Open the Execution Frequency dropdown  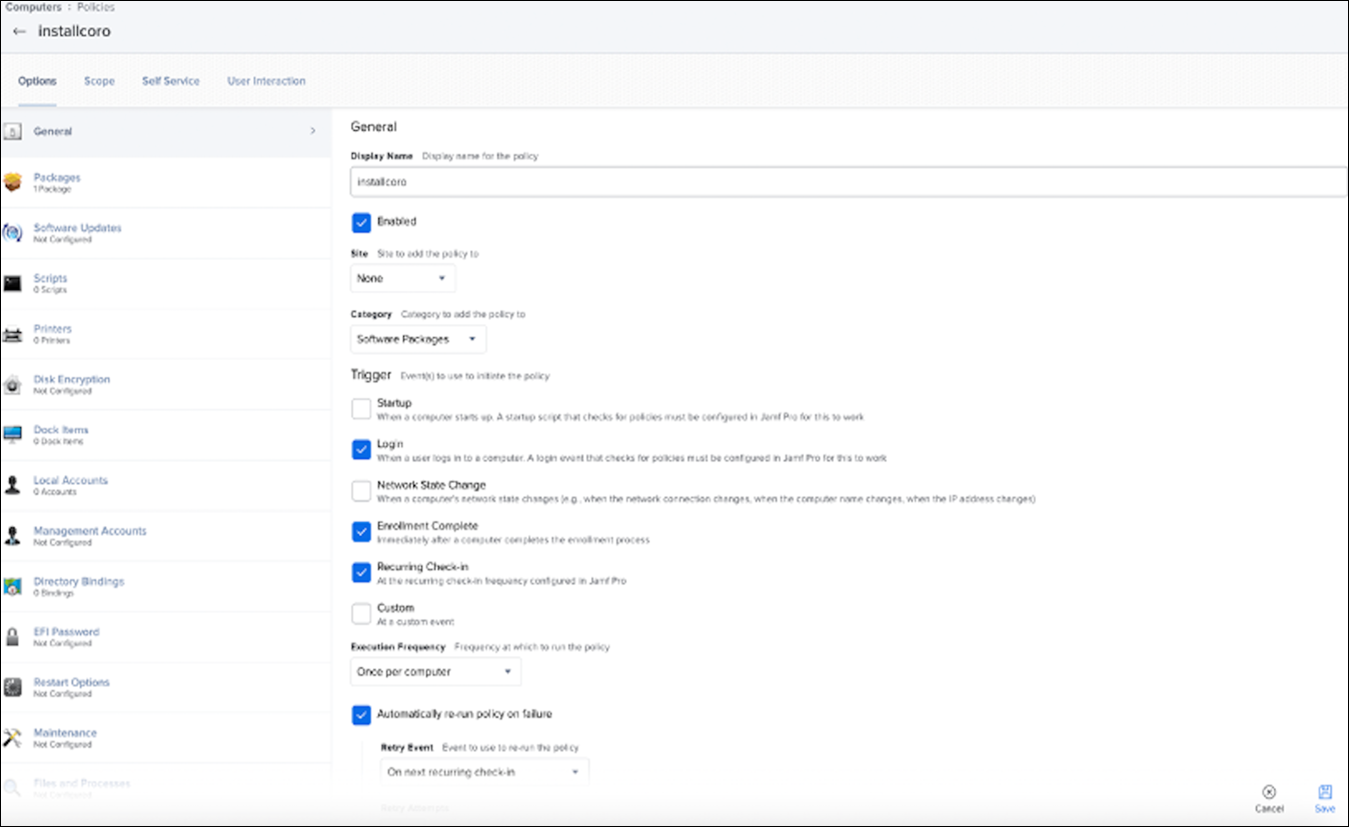[x=435, y=672]
